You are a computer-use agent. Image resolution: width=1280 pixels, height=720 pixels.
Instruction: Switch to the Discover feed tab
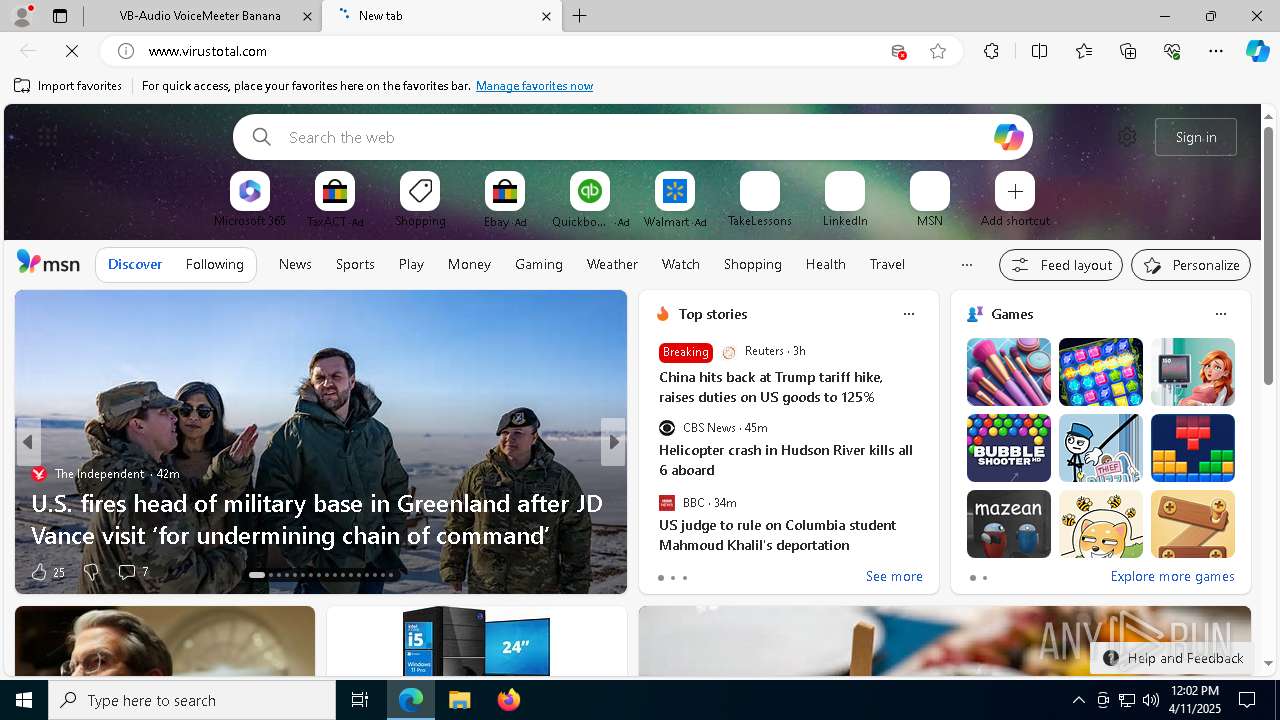(x=135, y=264)
